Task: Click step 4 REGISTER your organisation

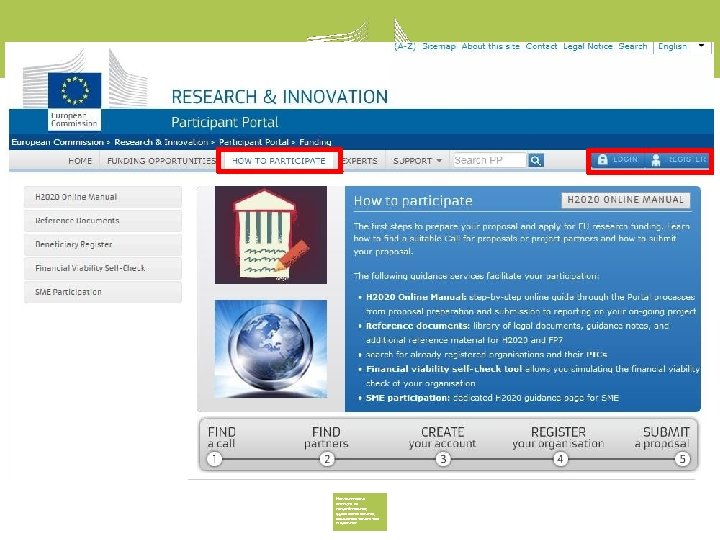Action: (x=558, y=444)
